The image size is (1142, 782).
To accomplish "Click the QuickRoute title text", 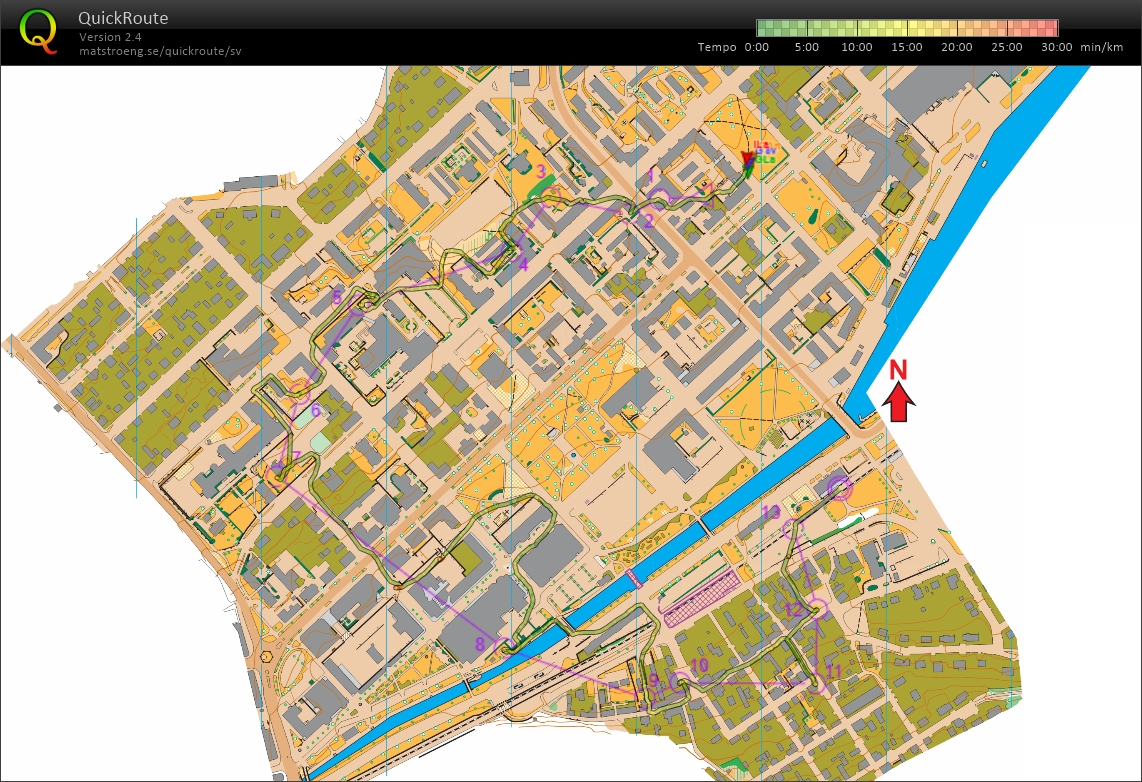I will 123,18.
